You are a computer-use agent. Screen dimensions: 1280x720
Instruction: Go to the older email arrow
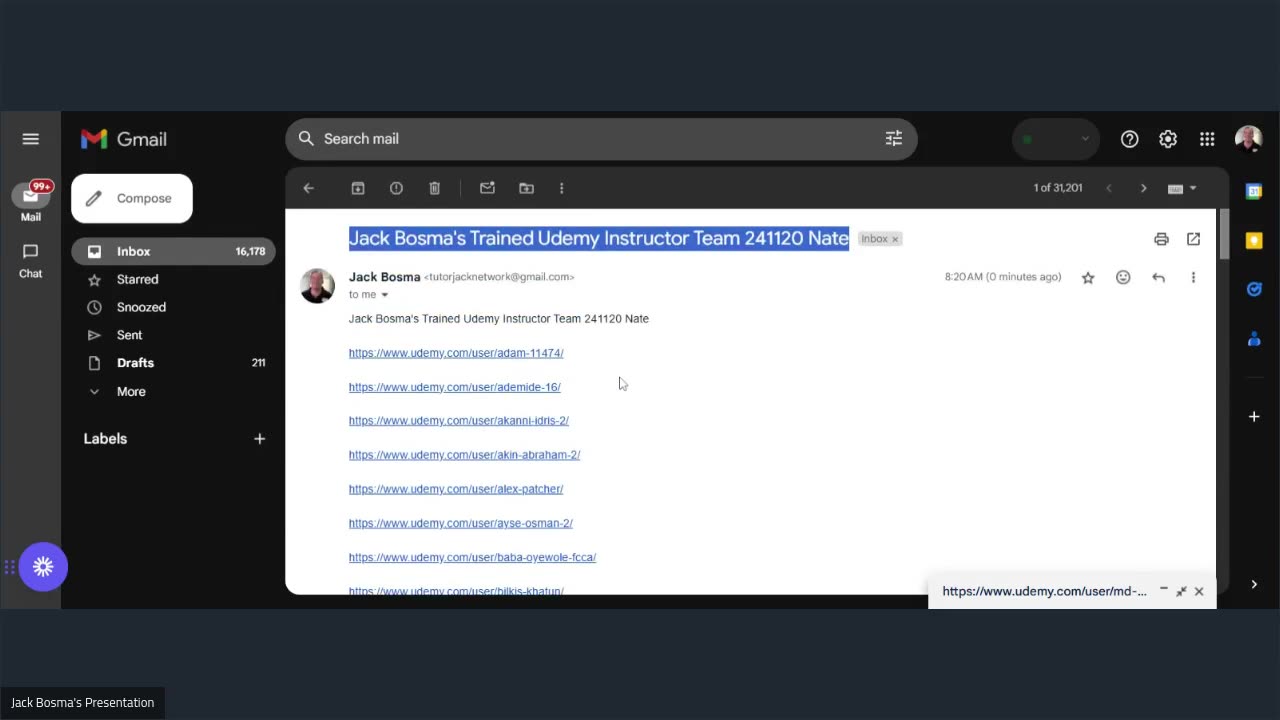click(x=1144, y=188)
